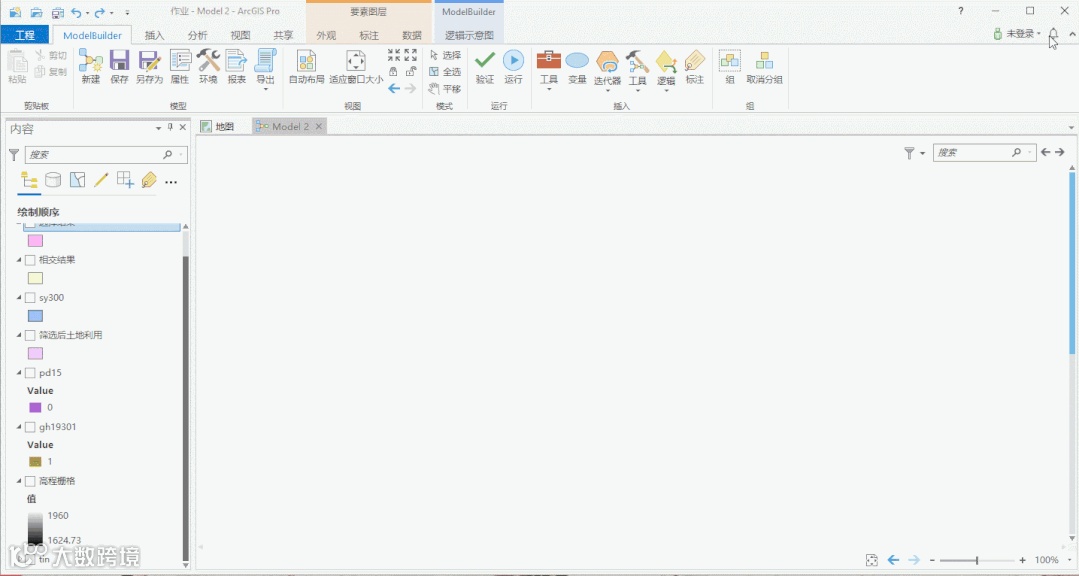Open 环境 environments settings

(208, 67)
